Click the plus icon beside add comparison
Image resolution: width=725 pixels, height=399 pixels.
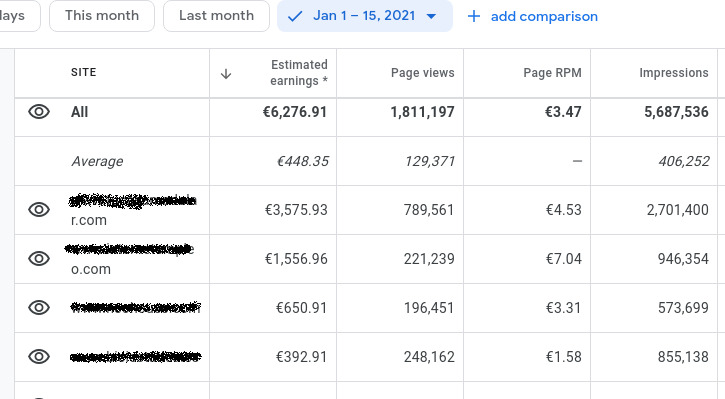tap(473, 16)
